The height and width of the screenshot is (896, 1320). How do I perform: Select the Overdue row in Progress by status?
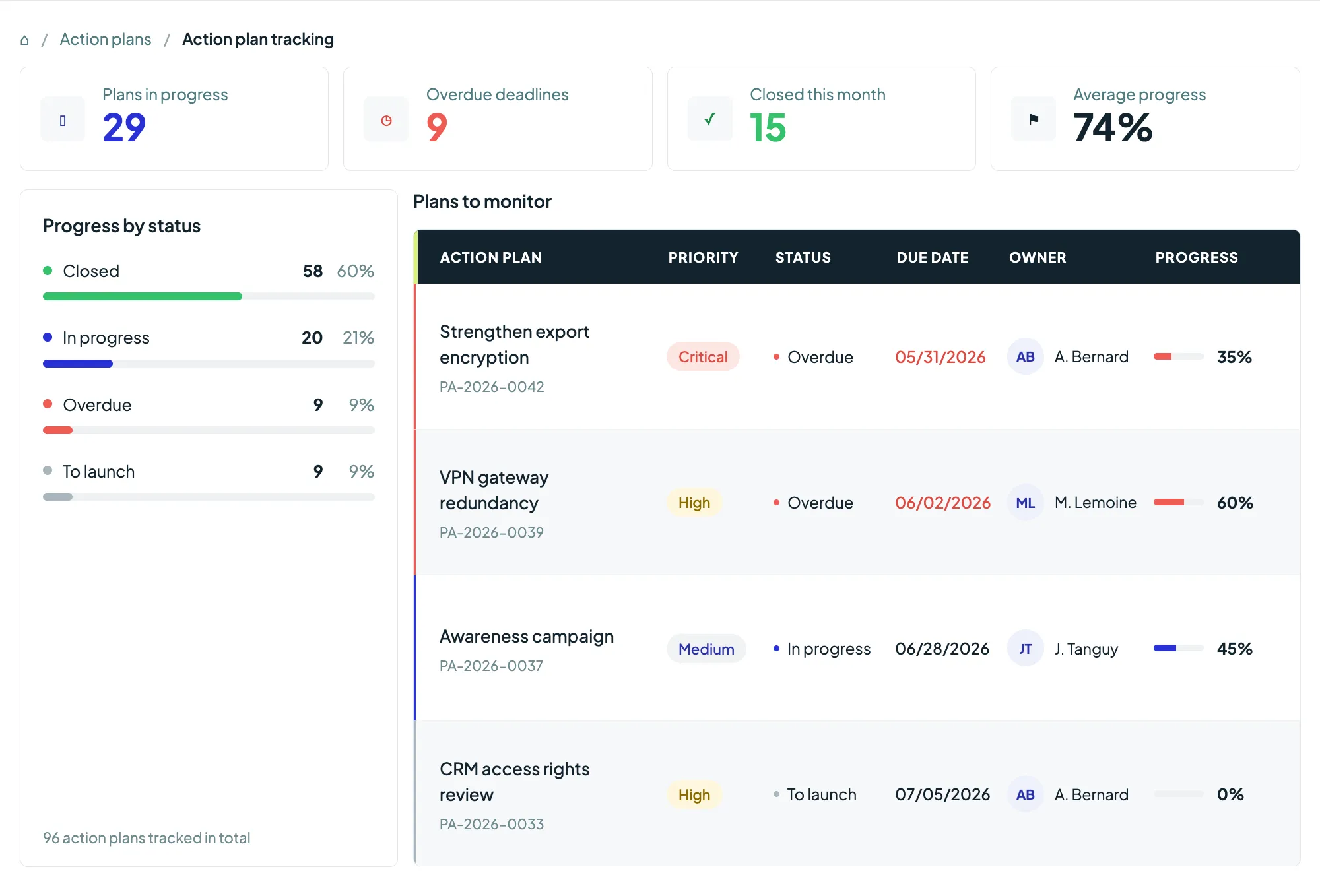[209, 415]
